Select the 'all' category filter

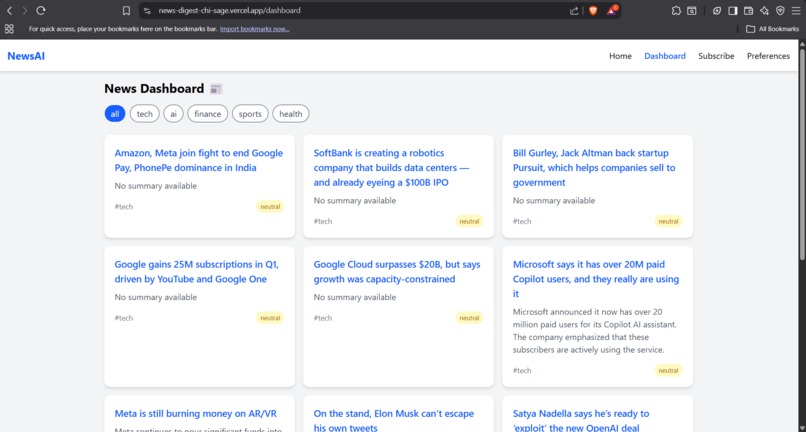point(115,114)
